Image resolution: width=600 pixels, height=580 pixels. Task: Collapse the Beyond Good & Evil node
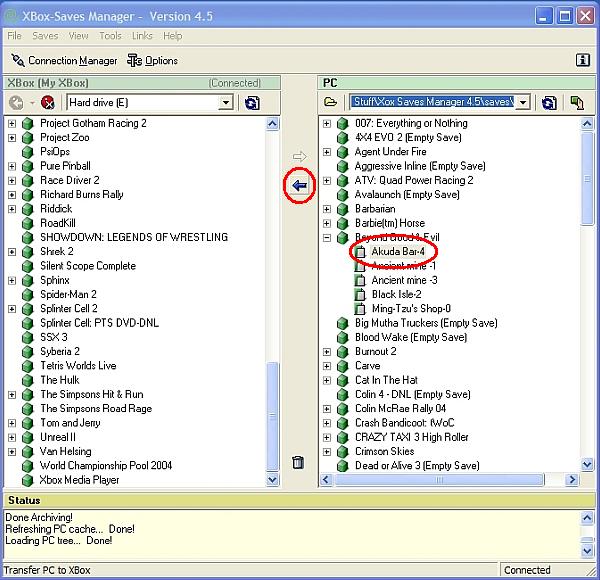pyautogui.click(x=327, y=238)
